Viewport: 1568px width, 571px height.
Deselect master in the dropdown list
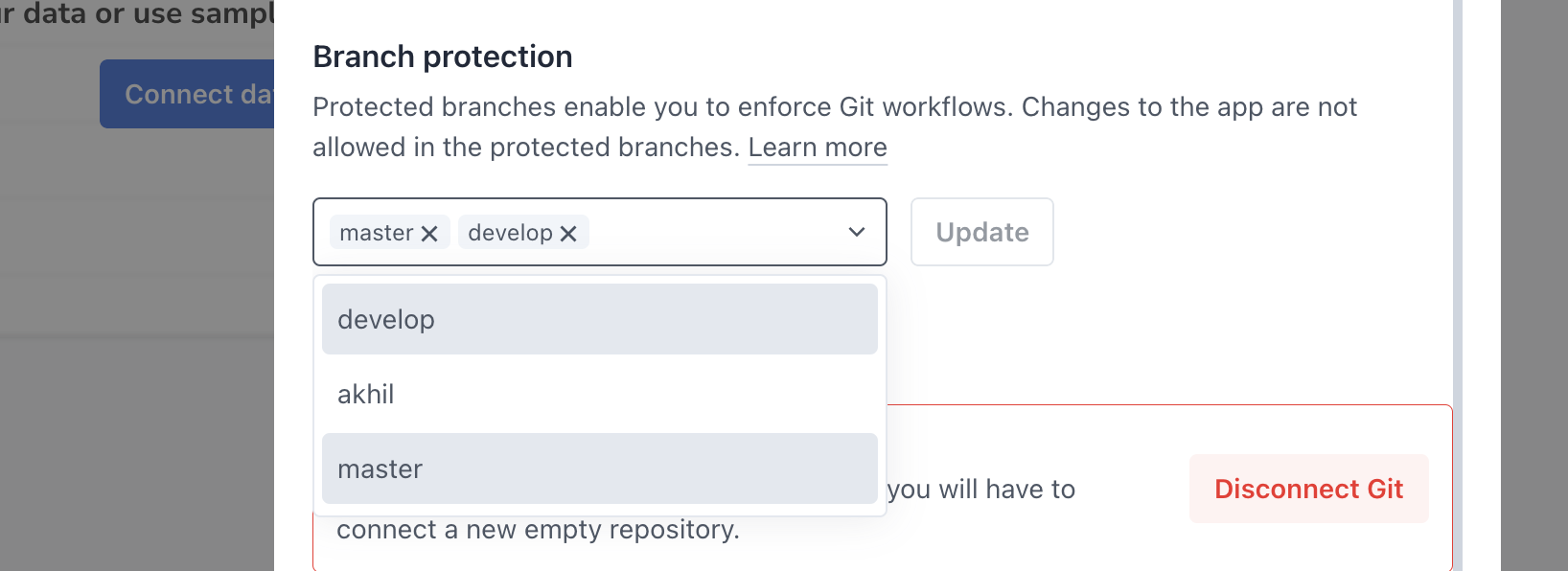[x=599, y=468]
